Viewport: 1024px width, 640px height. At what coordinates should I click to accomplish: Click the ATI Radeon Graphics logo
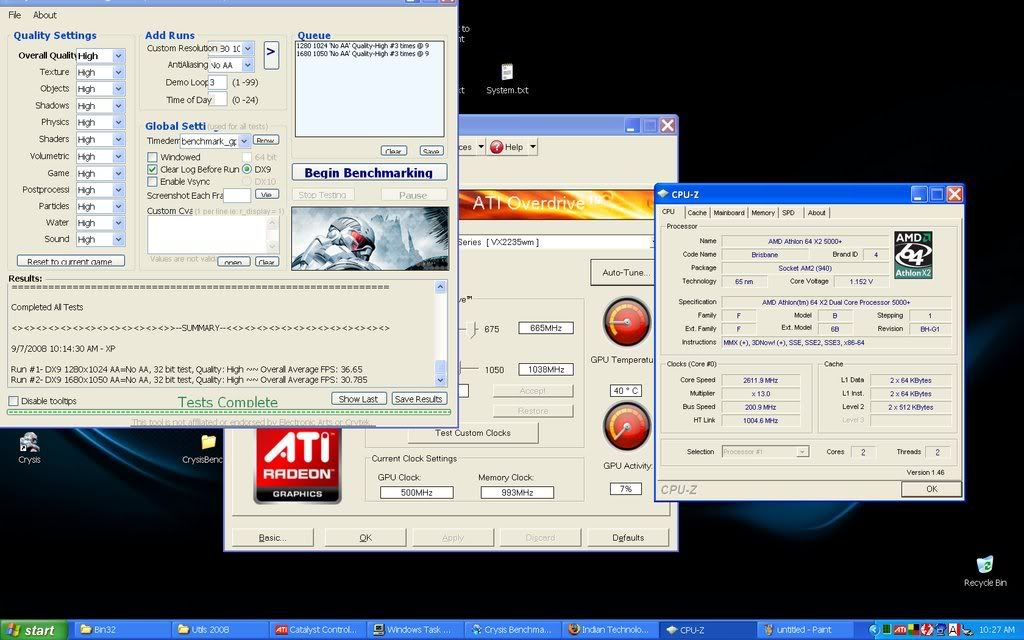[x=297, y=466]
